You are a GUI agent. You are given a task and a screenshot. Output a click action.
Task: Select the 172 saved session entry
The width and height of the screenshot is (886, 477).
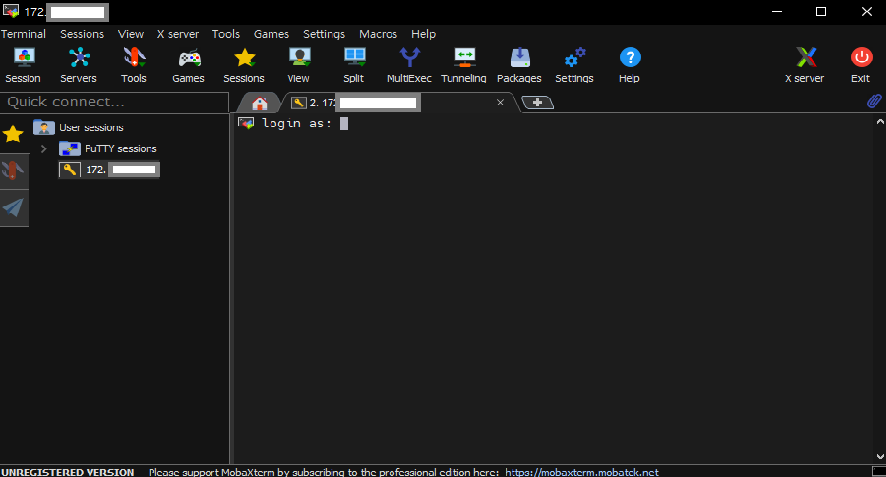click(x=109, y=170)
